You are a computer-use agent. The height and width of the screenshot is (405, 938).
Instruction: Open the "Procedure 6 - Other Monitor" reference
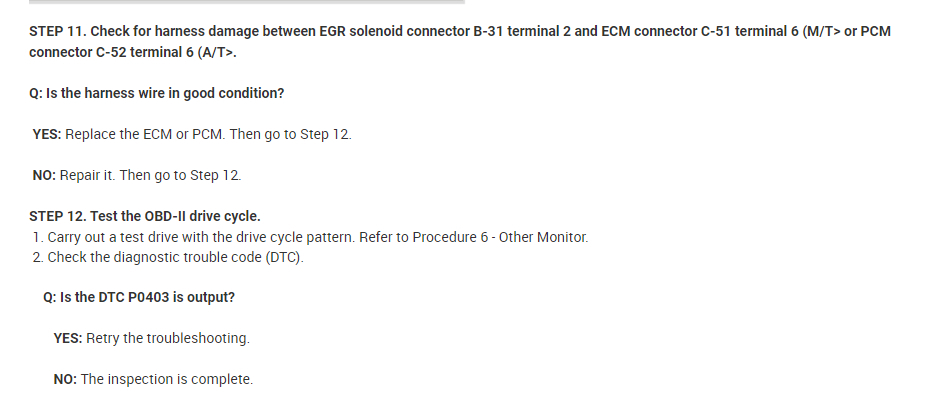(x=508, y=237)
